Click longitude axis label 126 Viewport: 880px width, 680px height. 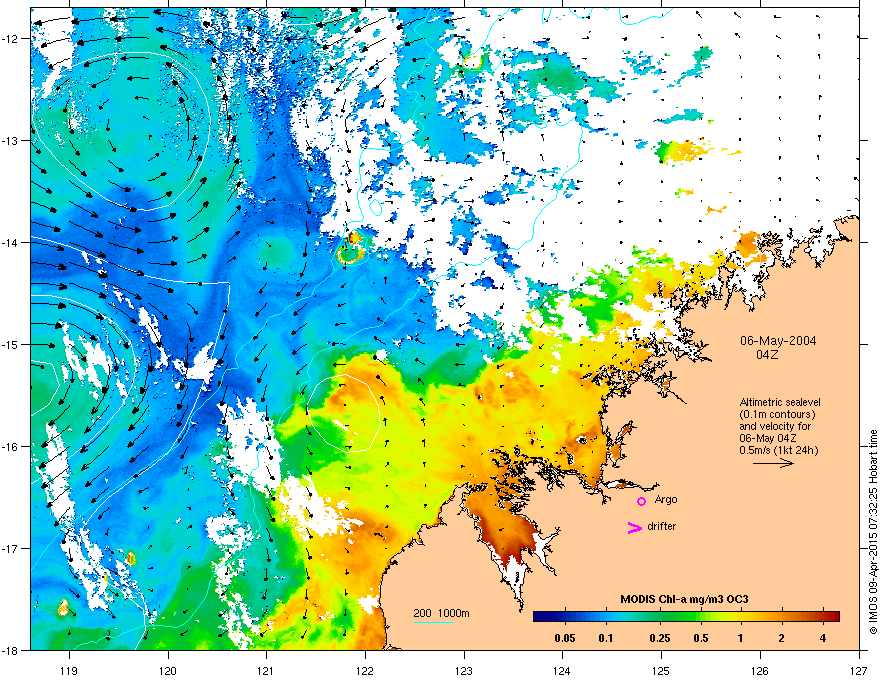coord(760,671)
